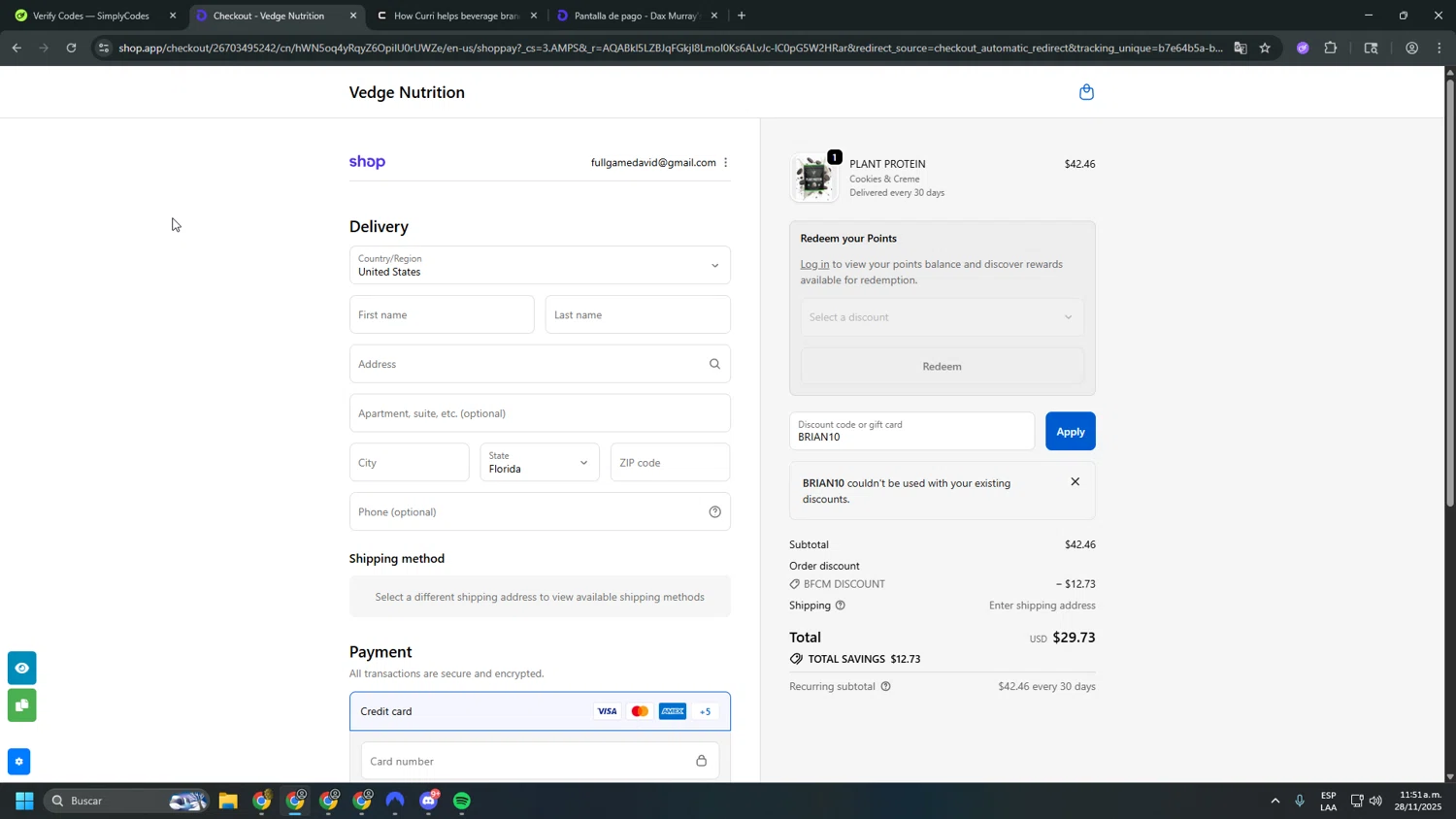Click the Phone (optional) field
The height and width of the screenshot is (819, 1456).
point(540,511)
